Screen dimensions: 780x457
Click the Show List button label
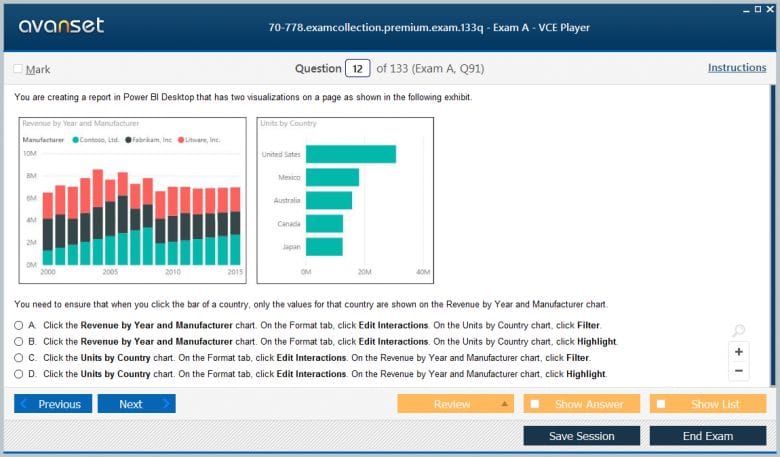coord(715,404)
